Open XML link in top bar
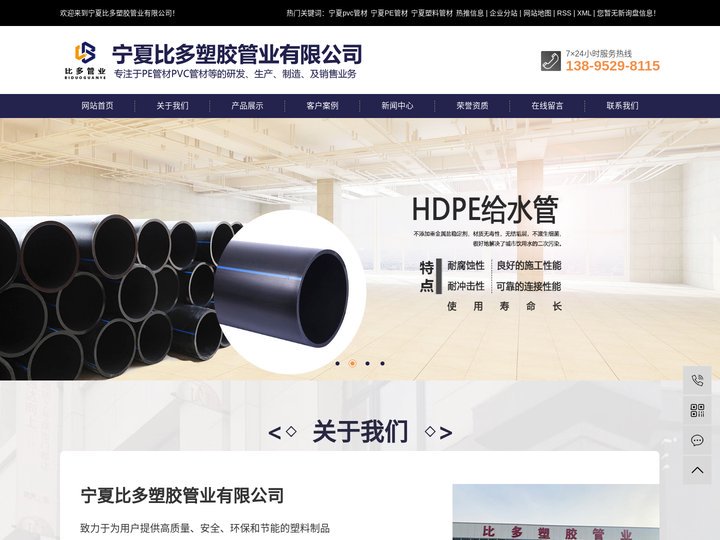This screenshot has width=720, height=540. tap(584, 13)
